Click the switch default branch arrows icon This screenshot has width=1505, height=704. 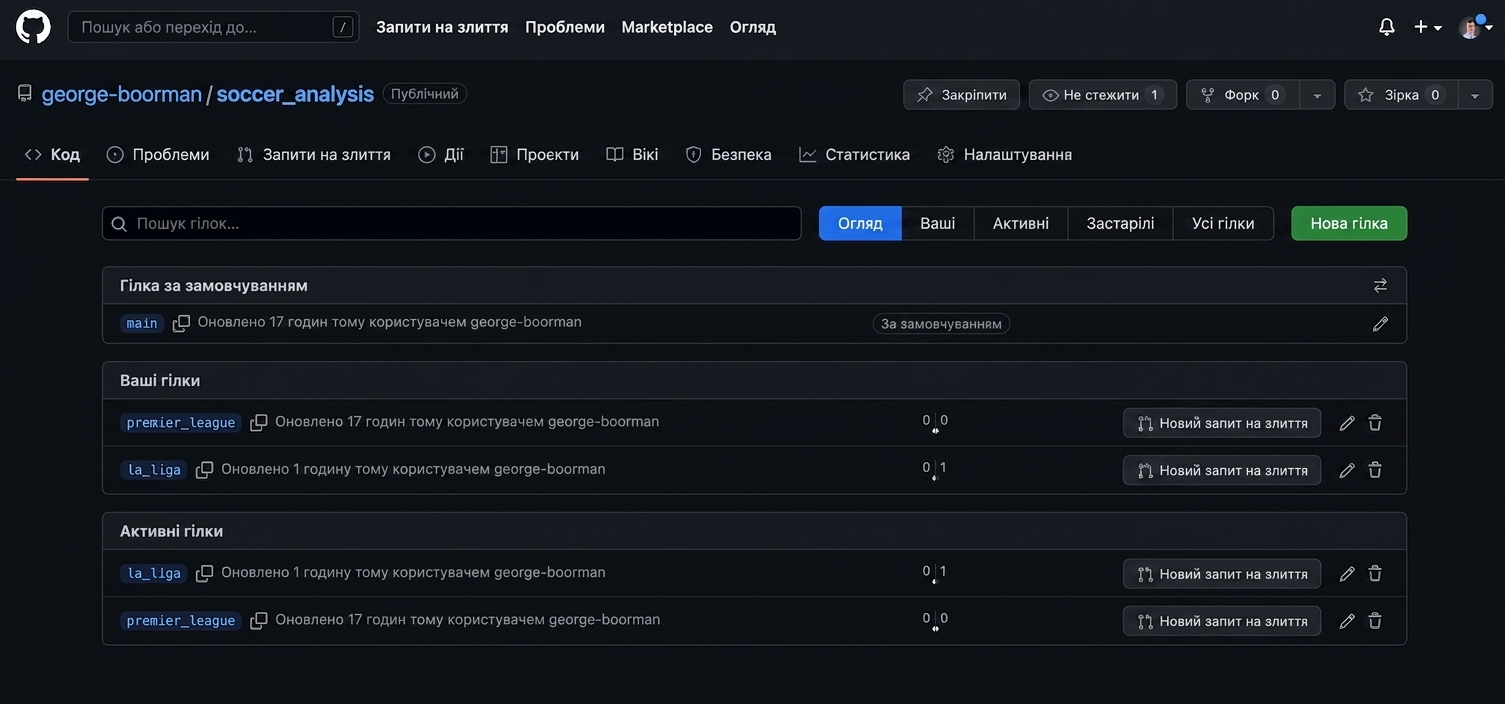click(1380, 286)
